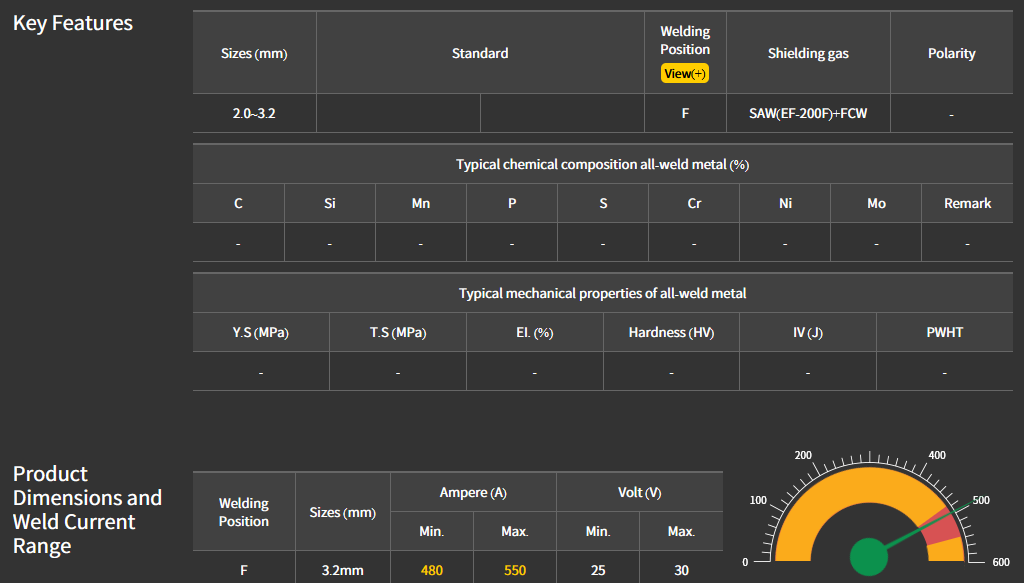Click the green gauge needle hub
The image size is (1024, 583).
point(869,557)
